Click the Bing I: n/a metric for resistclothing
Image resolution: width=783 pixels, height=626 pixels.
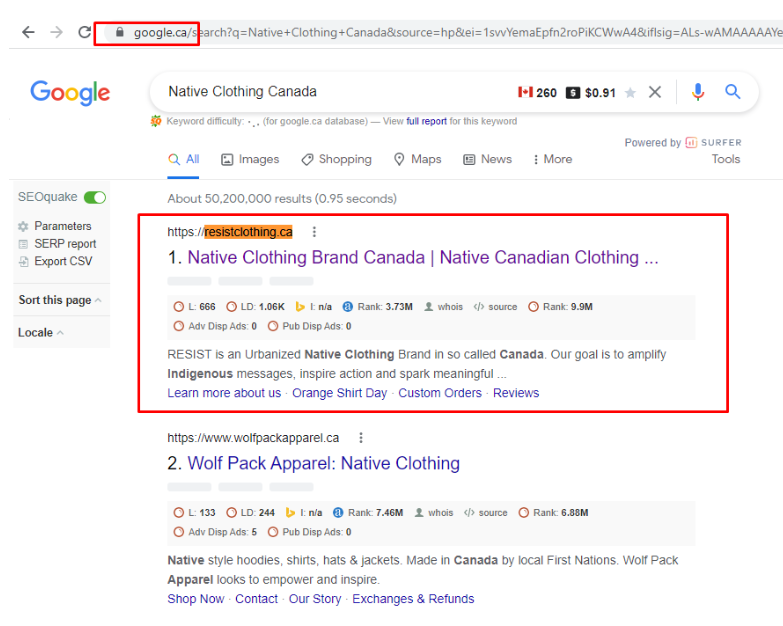coord(314,307)
